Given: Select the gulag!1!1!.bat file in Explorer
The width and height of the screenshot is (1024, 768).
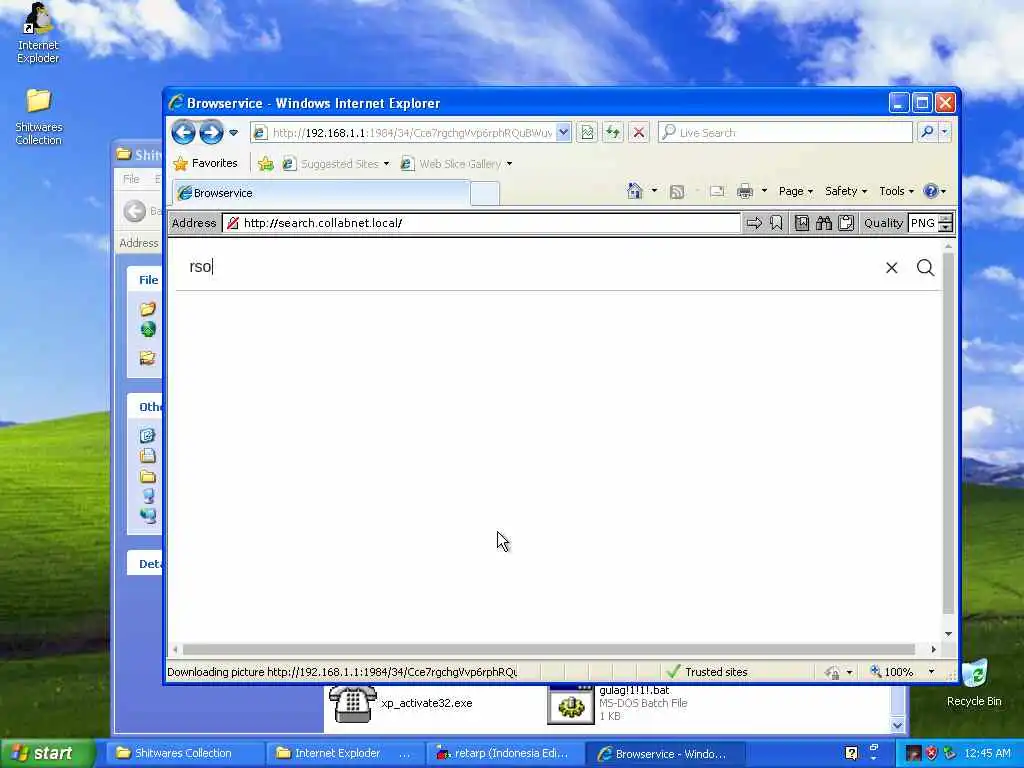Looking at the screenshot, I should click(618, 703).
